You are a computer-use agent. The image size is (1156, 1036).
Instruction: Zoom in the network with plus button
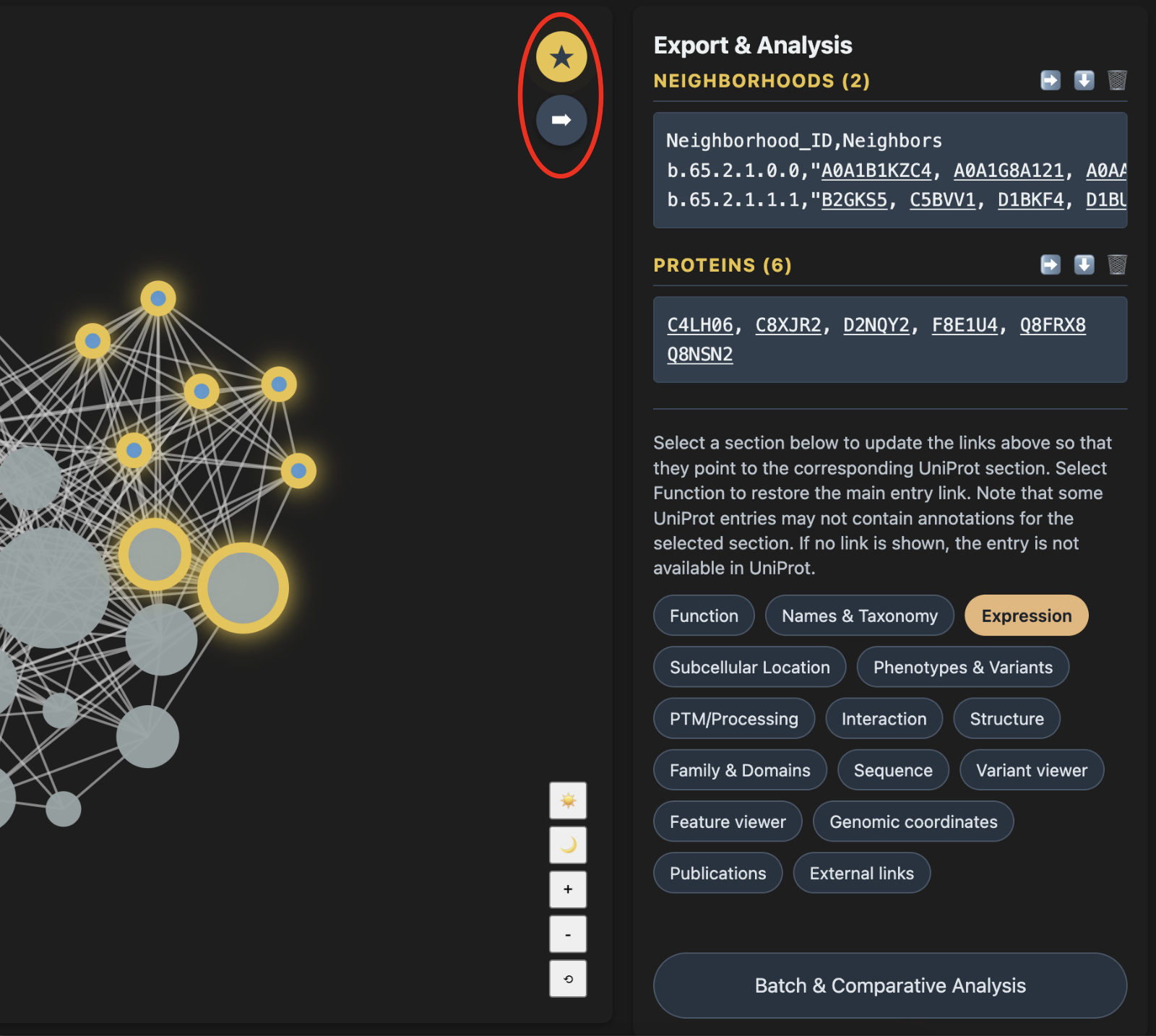[568, 889]
